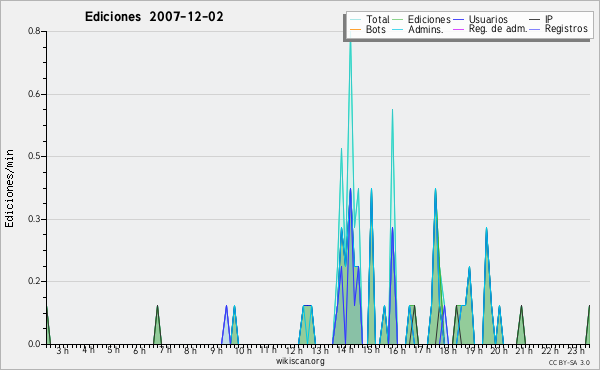Click the '10 h' x-axis label
The width and height of the screenshot is (600, 370).
243,350
